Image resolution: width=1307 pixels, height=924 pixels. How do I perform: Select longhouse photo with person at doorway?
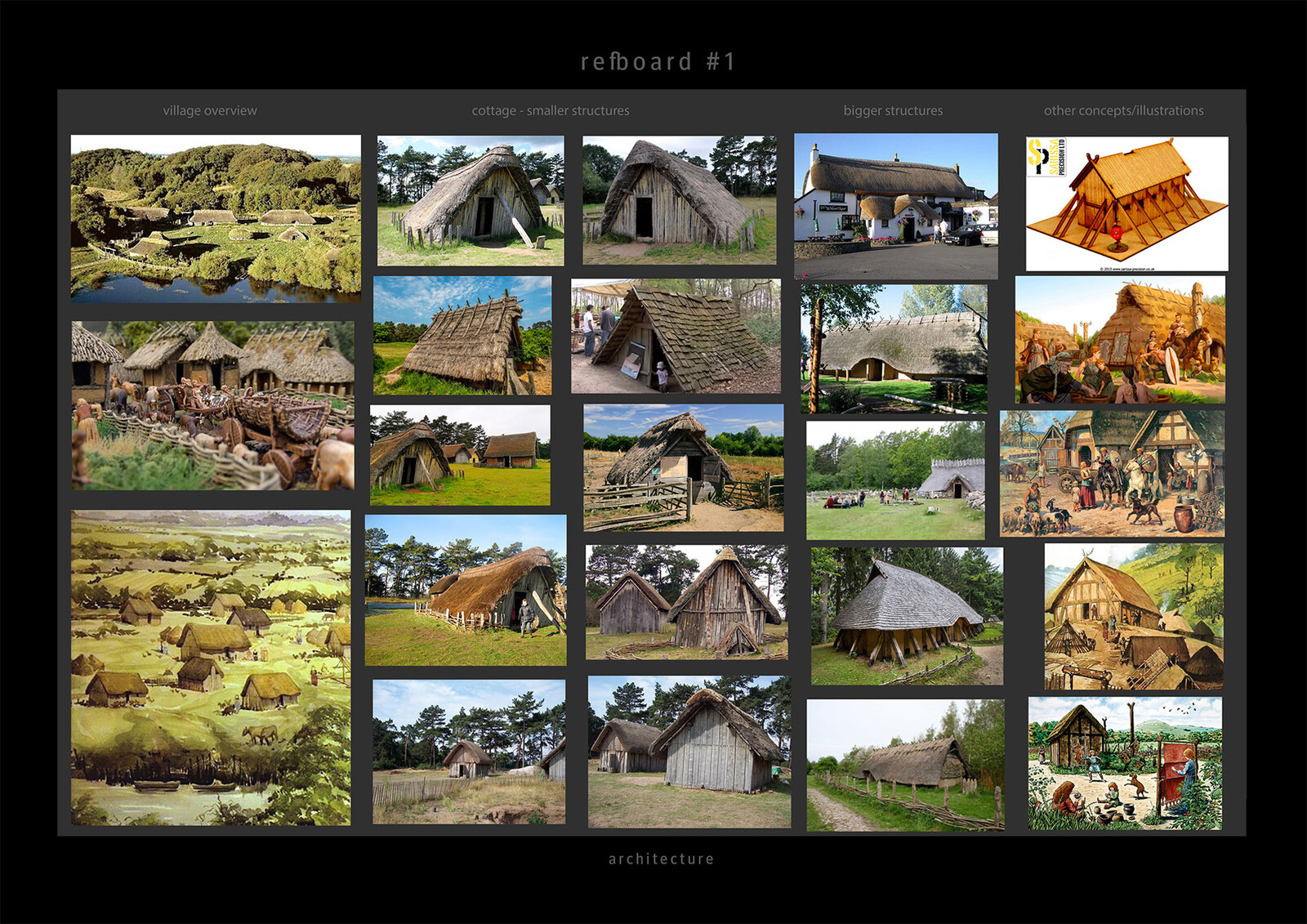pyautogui.click(x=466, y=590)
